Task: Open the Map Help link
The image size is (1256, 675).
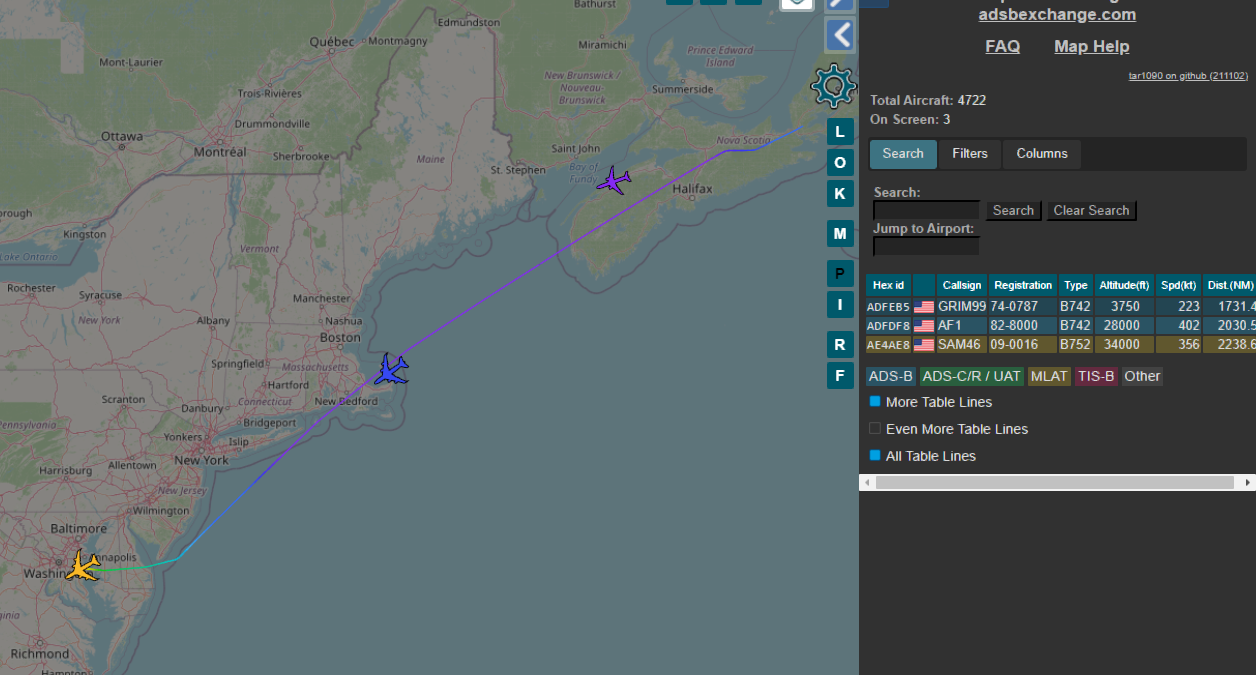Action: (x=1091, y=46)
